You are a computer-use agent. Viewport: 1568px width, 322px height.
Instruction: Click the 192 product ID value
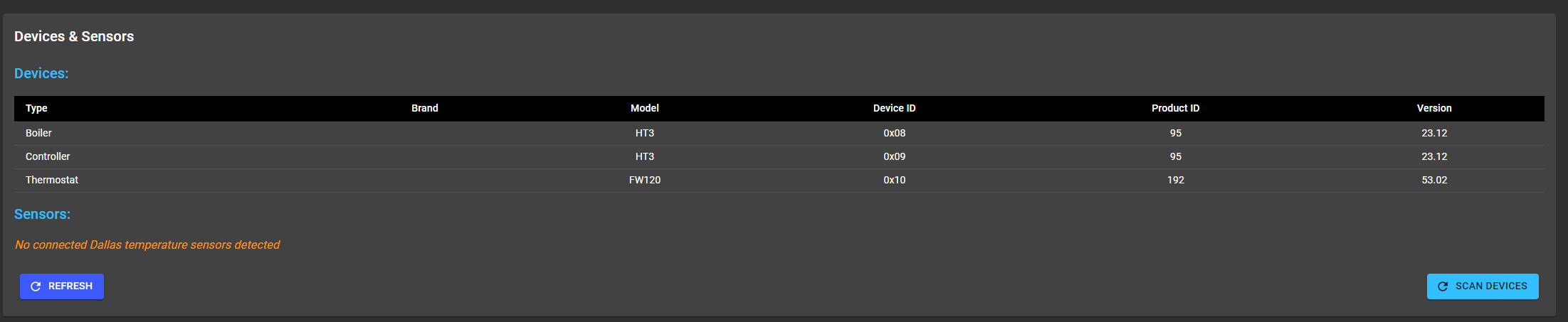pyautogui.click(x=1176, y=180)
